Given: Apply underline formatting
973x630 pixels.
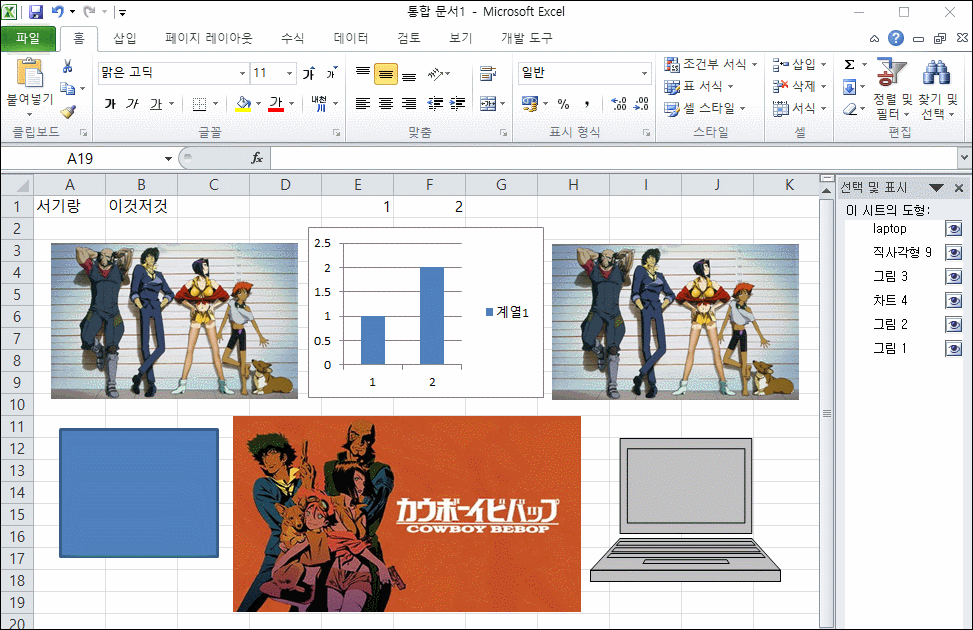Looking at the screenshot, I should tap(156, 104).
